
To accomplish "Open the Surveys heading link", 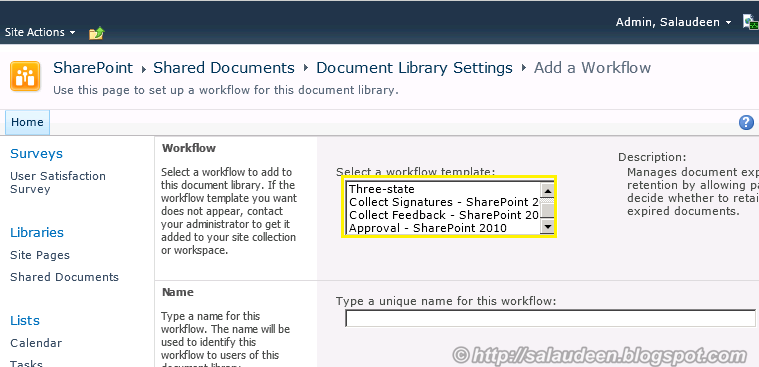I will [x=36, y=153].
